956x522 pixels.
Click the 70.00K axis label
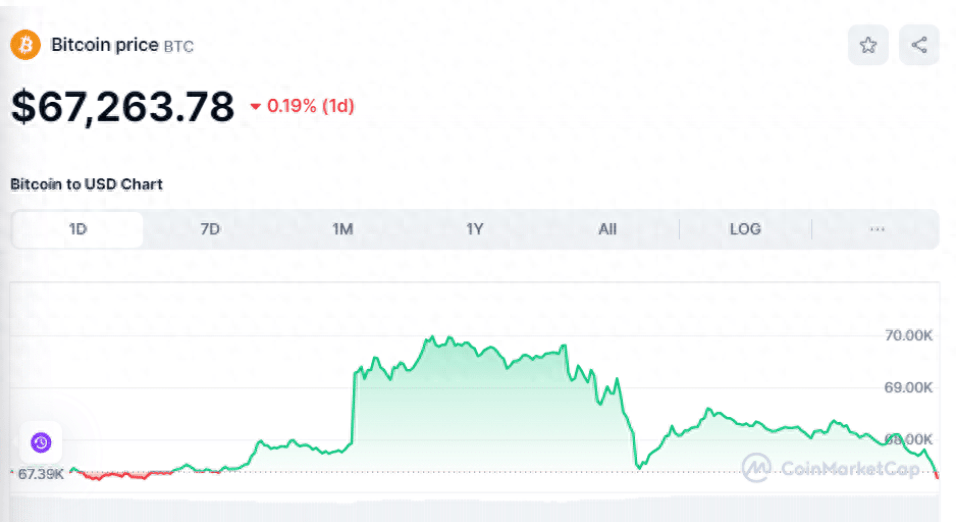point(908,335)
